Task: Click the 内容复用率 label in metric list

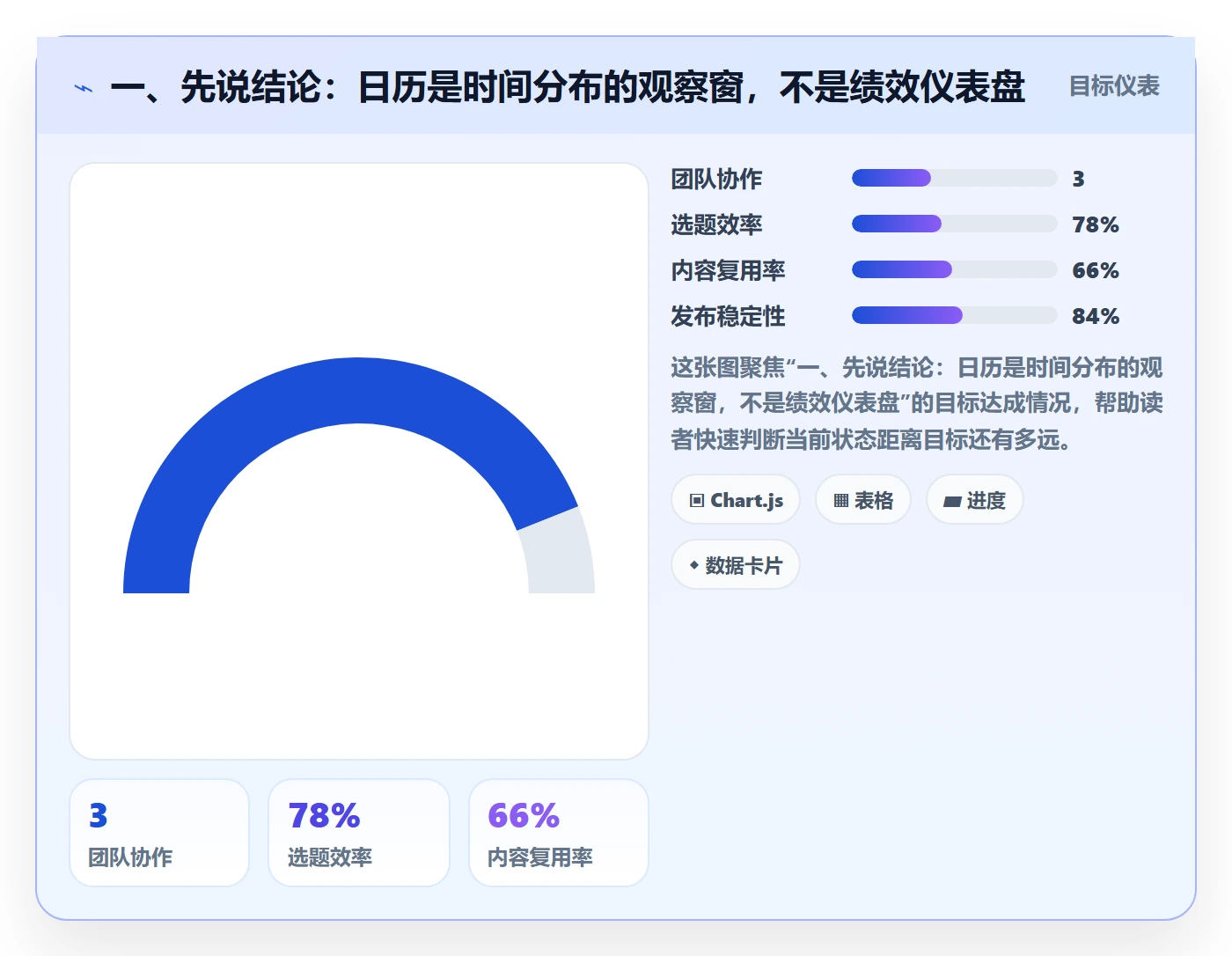Action: 728,270
